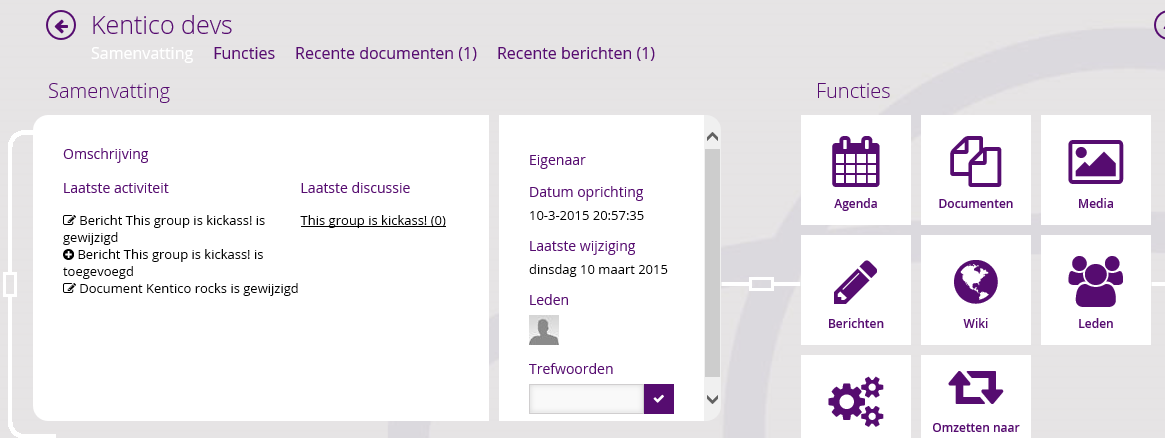
Task: Click the scrollbar down arrow in summary panel
Action: 712,399
